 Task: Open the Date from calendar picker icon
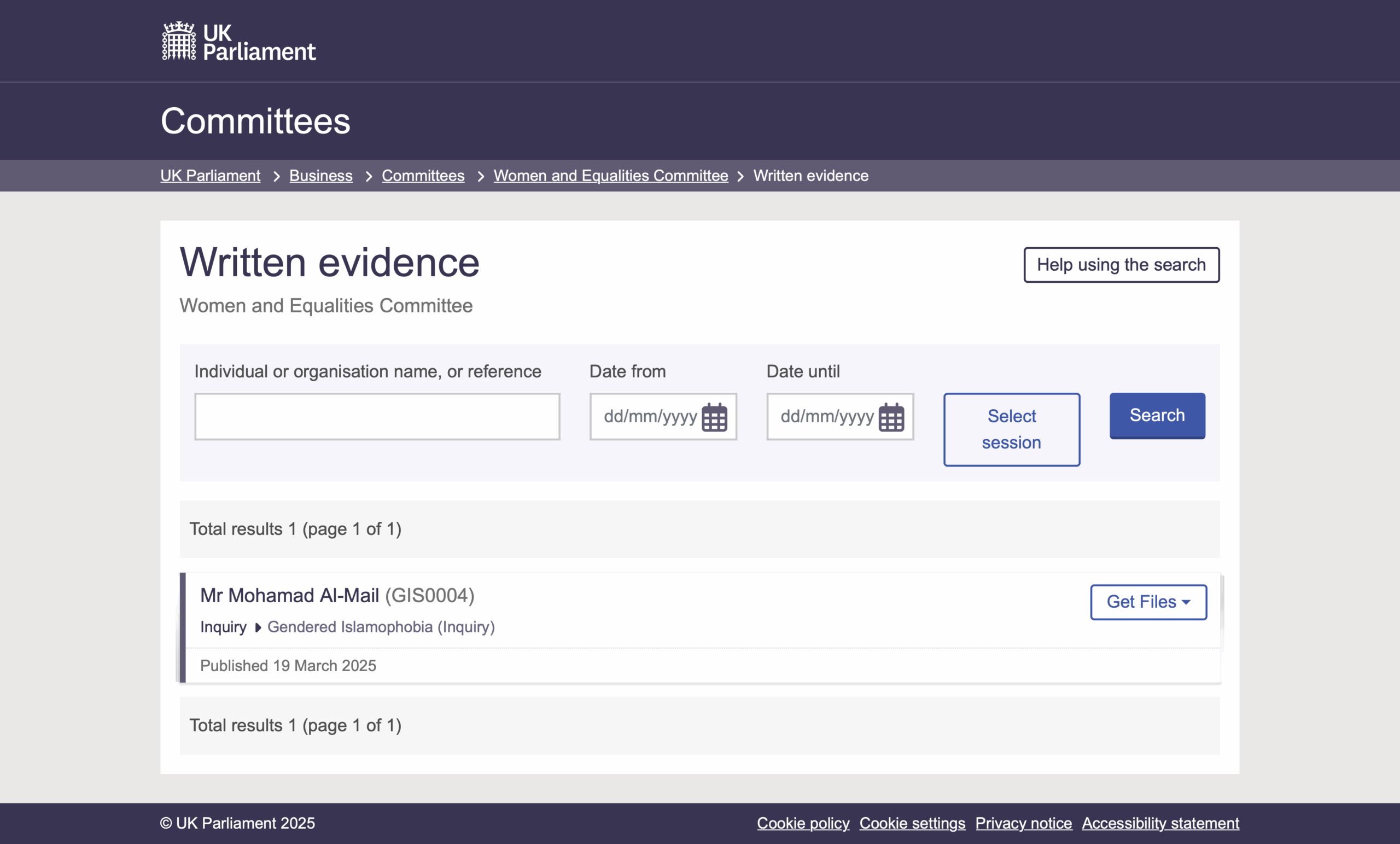click(x=714, y=417)
